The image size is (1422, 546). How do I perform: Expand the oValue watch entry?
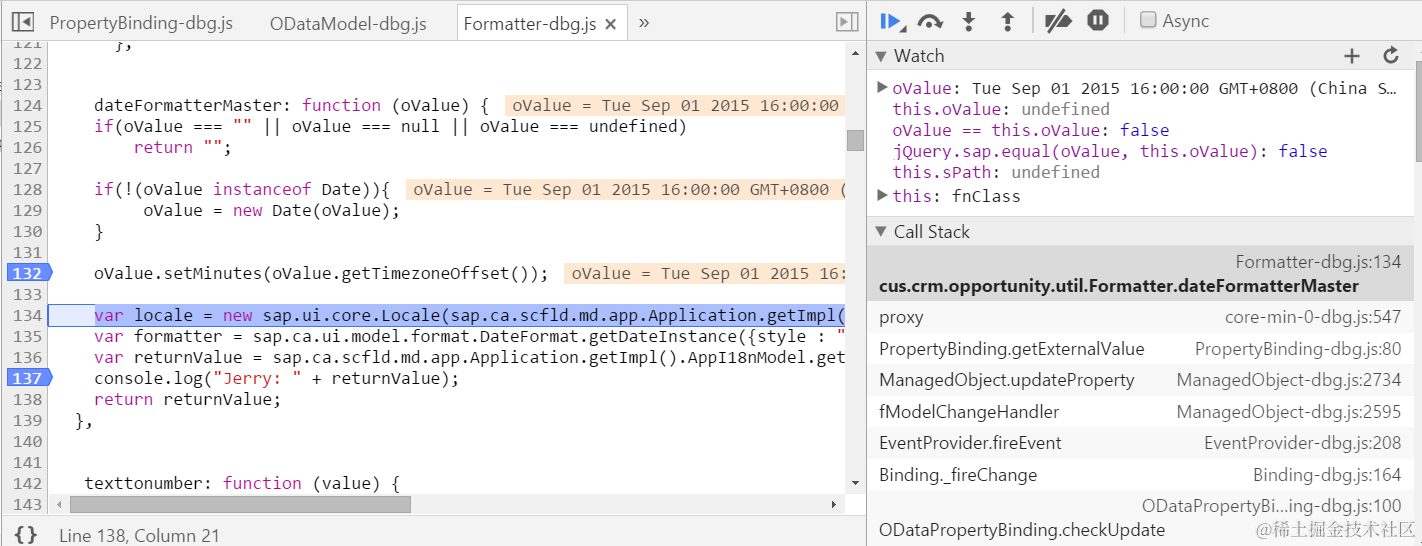coord(882,87)
